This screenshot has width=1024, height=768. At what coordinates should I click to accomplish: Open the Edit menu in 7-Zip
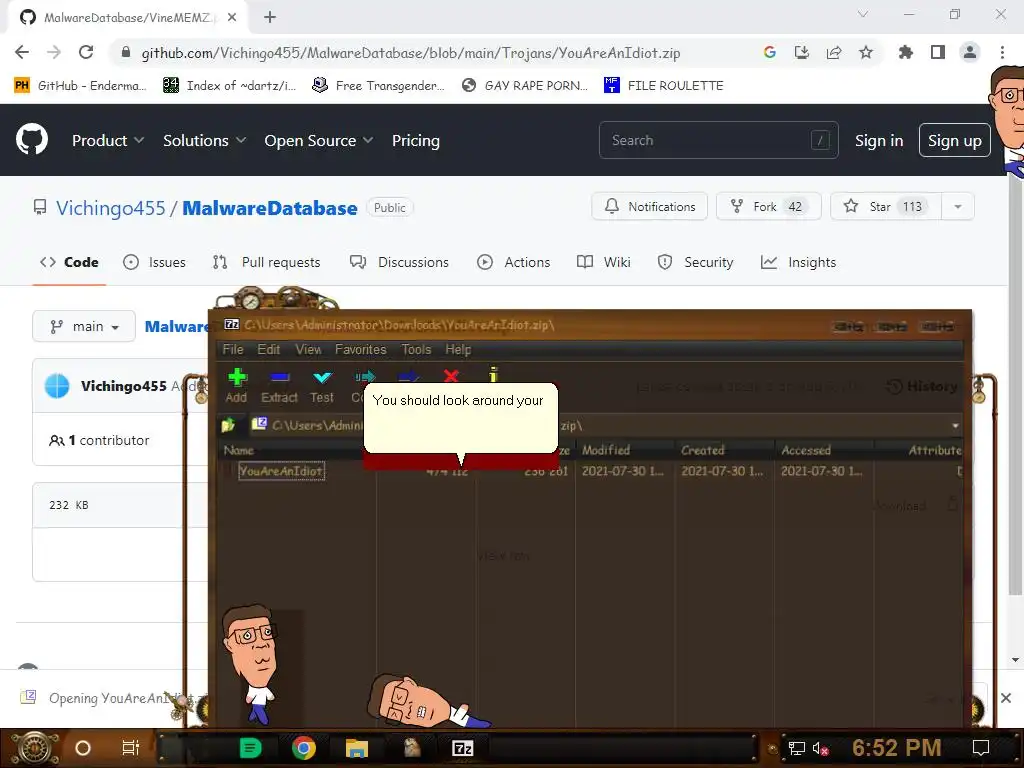(268, 349)
